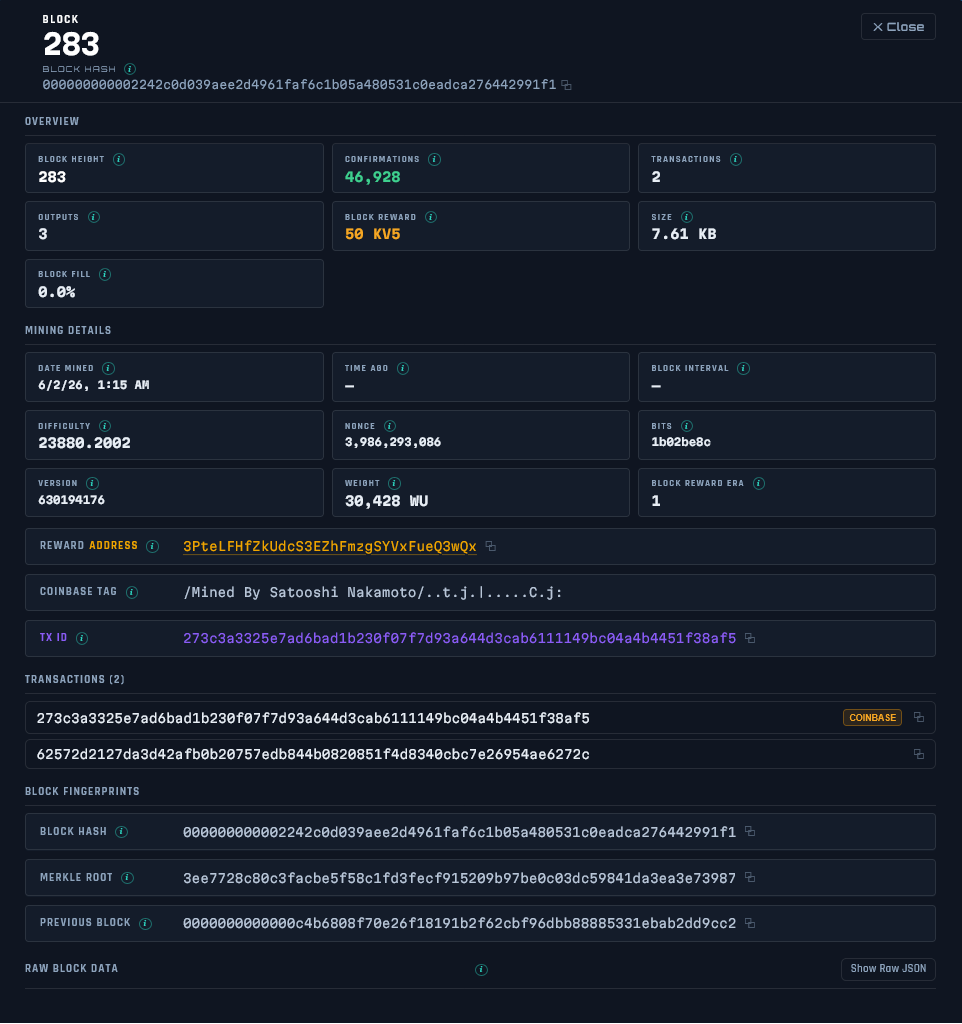Close the block details panel
The width and height of the screenshot is (962, 1024).
pos(898,27)
